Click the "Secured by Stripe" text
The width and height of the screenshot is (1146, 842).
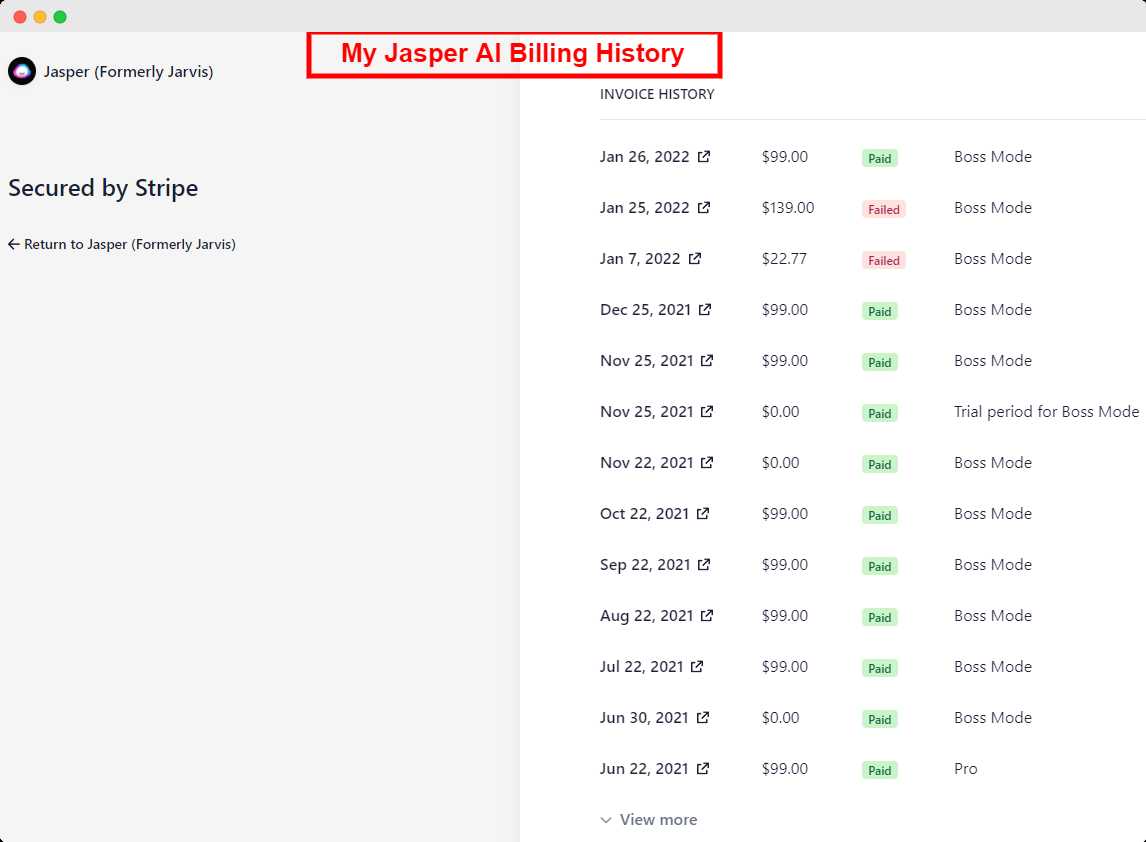pos(103,188)
